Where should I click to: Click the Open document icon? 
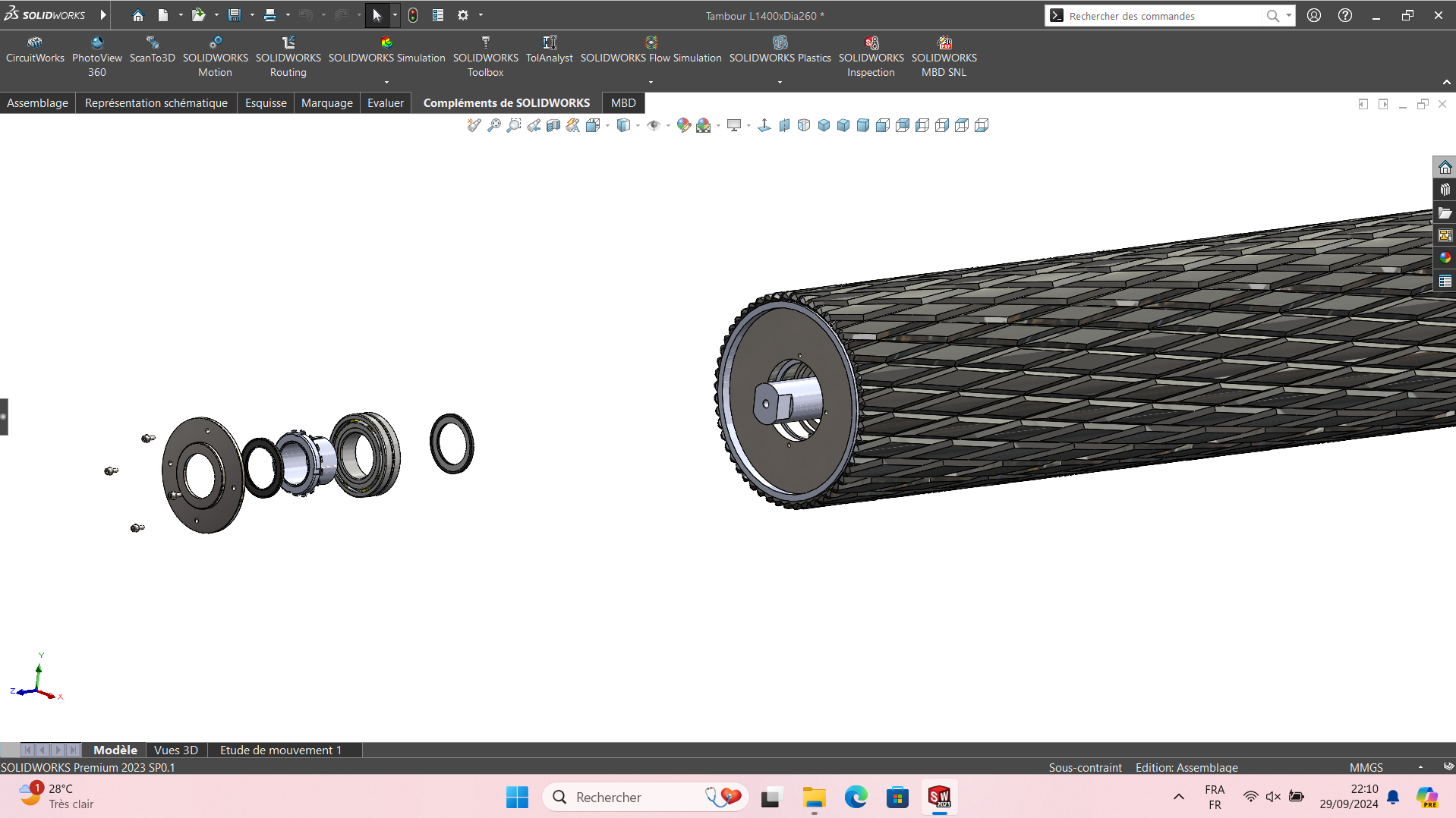199,15
